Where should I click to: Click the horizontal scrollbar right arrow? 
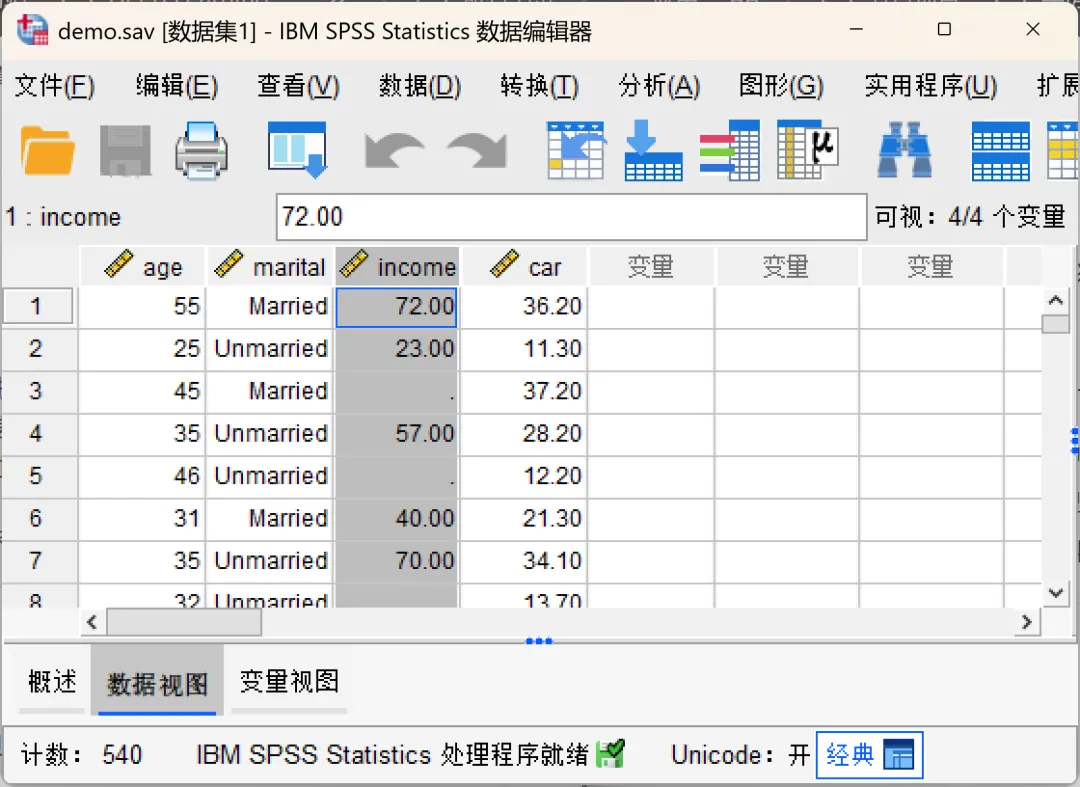[1027, 622]
